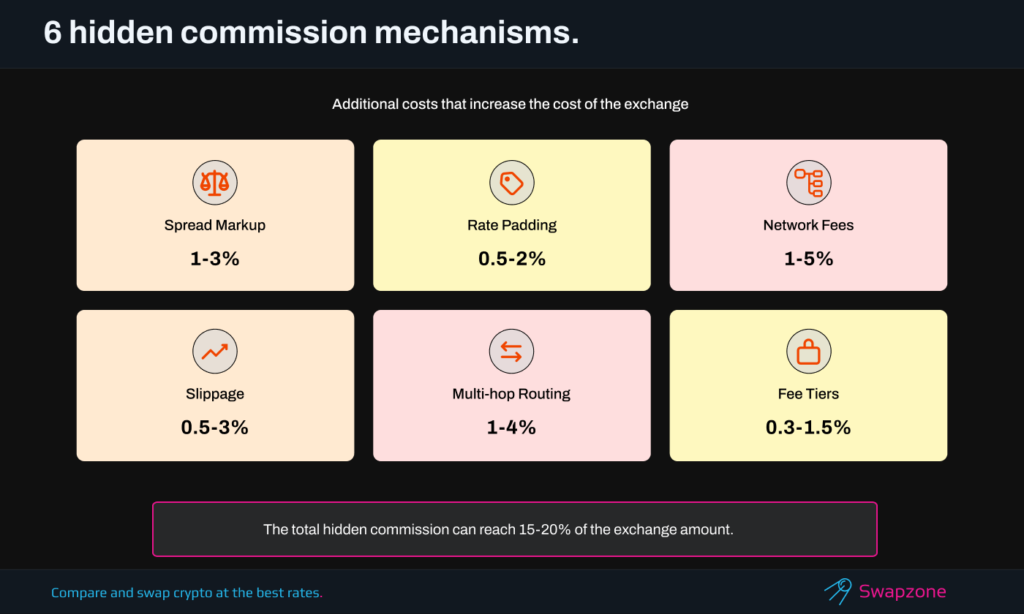
Task: Click the Fee Tiers label text
Action: point(808,394)
